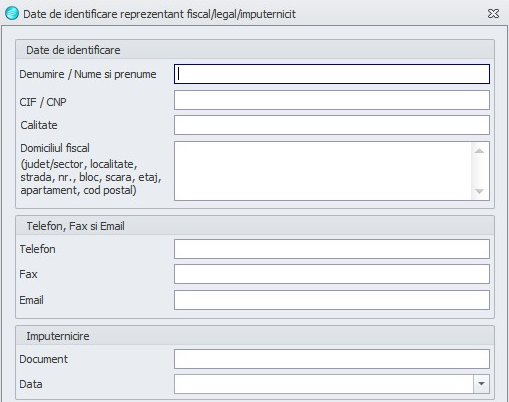The height and width of the screenshot is (402, 509).
Task: Focus the Document field under Imputernicire
Action: [x=332, y=359]
